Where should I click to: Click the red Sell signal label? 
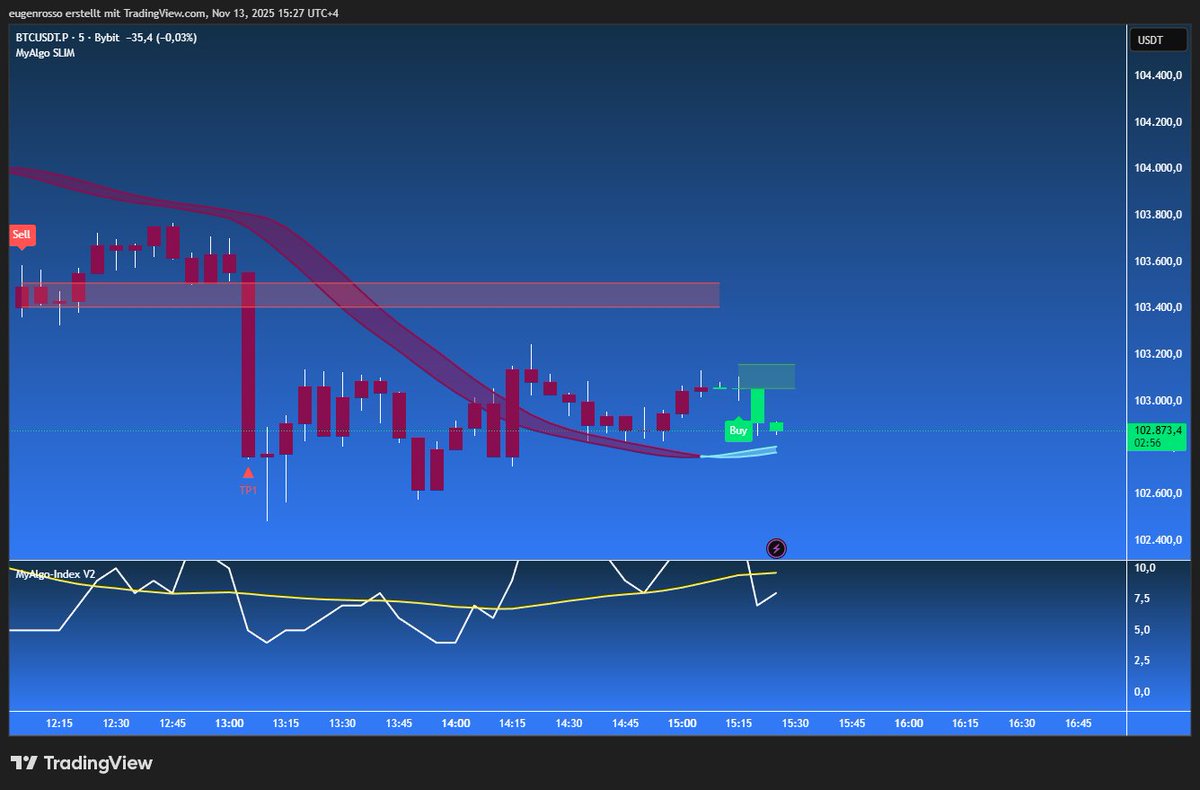(x=22, y=235)
